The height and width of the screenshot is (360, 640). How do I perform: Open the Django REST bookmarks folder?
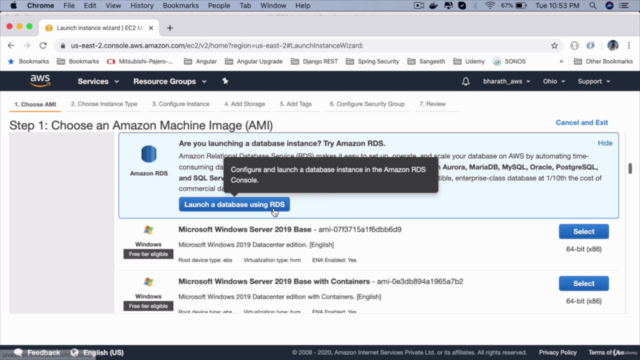tap(314, 61)
